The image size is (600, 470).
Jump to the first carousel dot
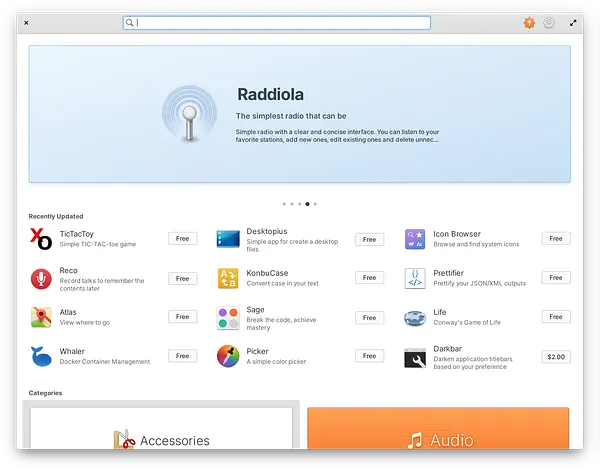pos(284,204)
